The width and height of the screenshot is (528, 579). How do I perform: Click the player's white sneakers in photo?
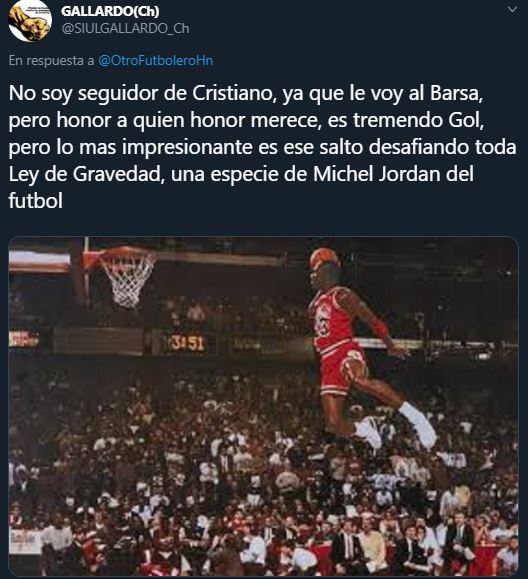pos(397,428)
